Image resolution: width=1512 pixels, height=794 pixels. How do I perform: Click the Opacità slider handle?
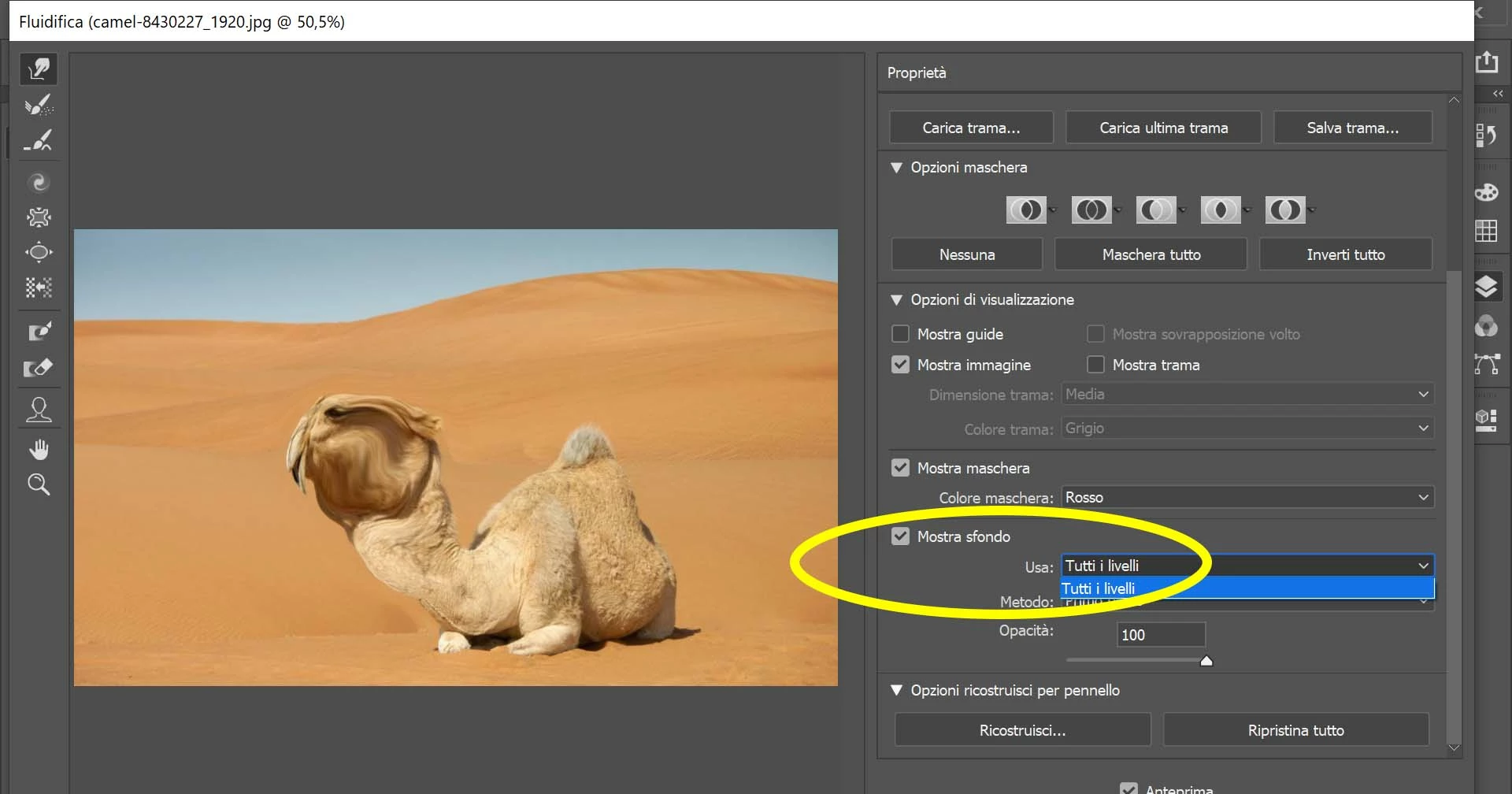1206,661
